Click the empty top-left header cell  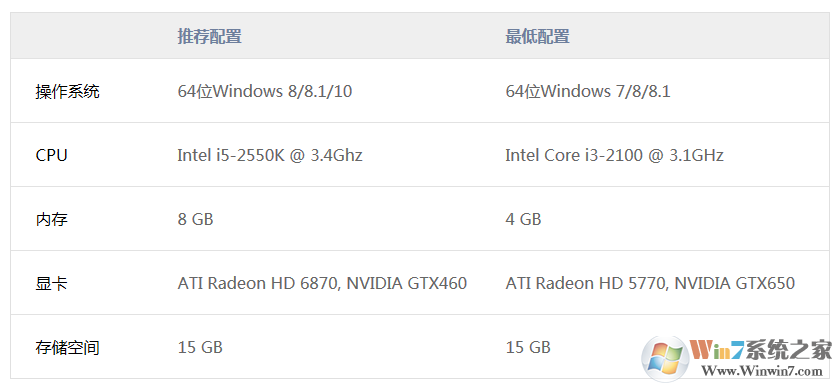point(89,36)
